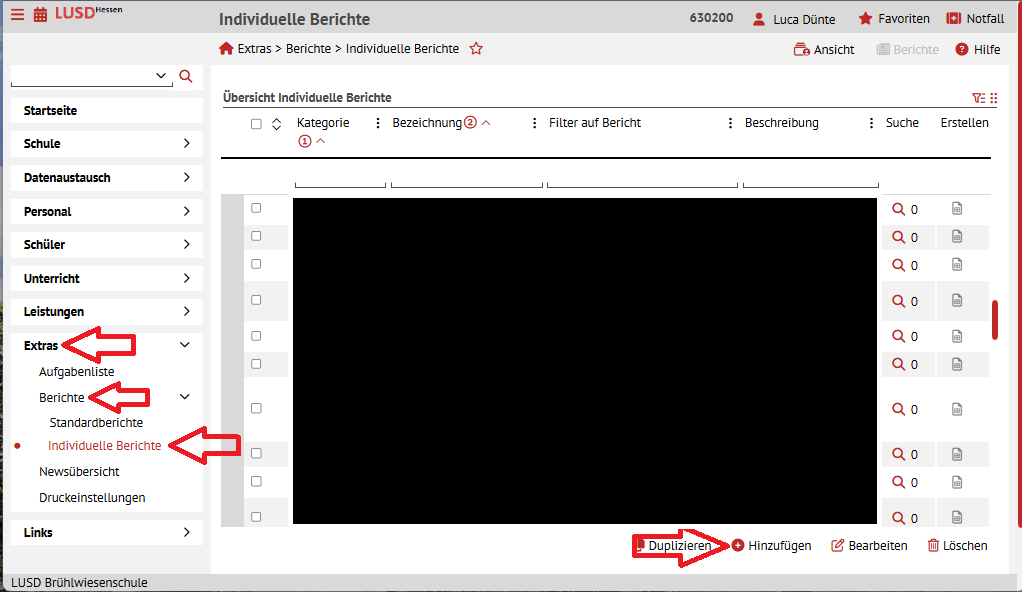
Task: Click the magnifier search icon in sidebar
Action: pyautogui.click(x=186, y=76)
